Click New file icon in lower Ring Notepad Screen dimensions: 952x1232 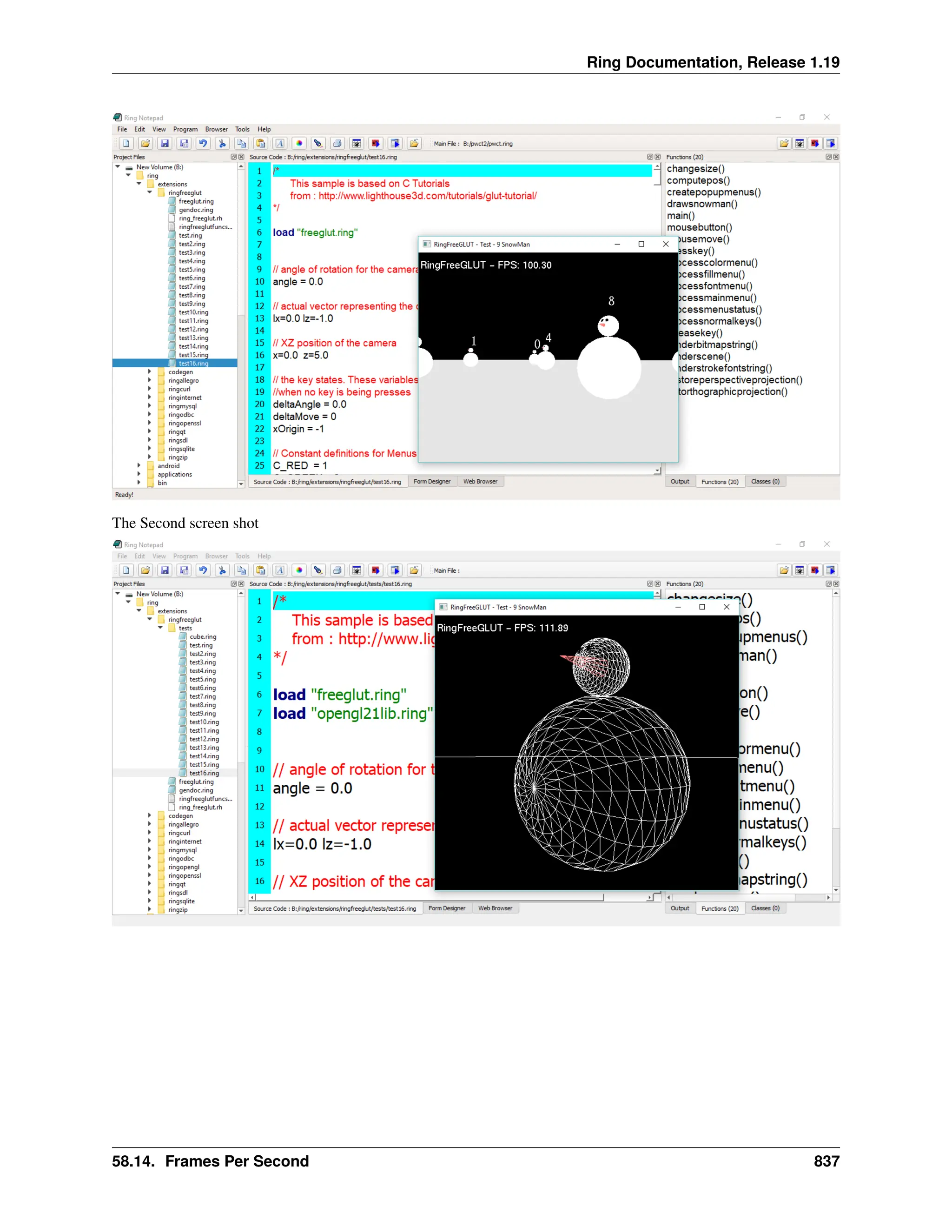click(126, 570)
